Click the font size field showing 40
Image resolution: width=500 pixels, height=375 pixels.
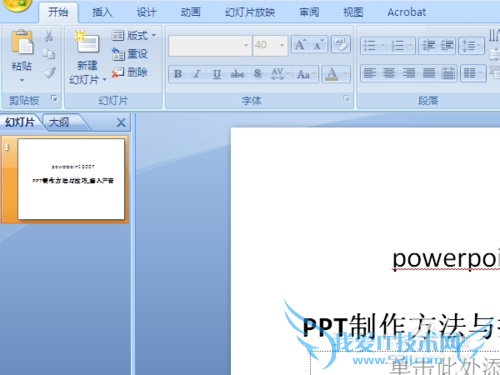click(265, 45)
